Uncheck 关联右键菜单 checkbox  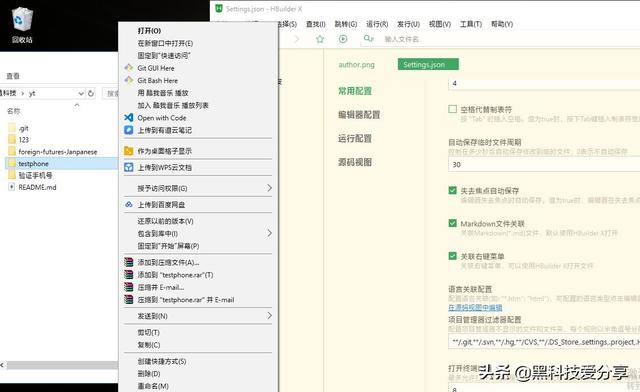452,256
